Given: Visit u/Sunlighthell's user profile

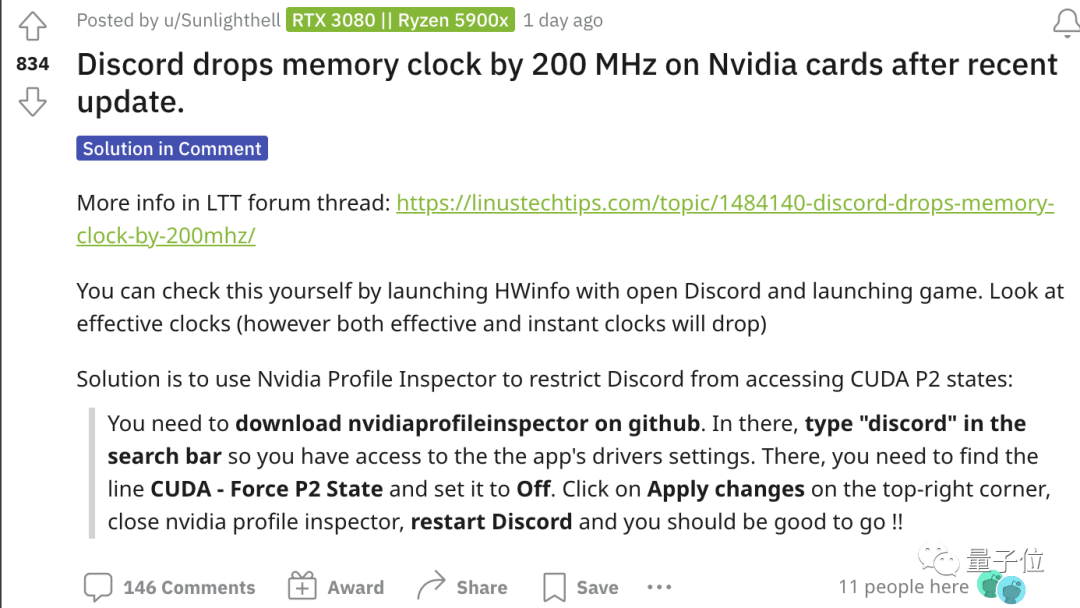Looking at the screenshot, I should (x=222, y=21).
